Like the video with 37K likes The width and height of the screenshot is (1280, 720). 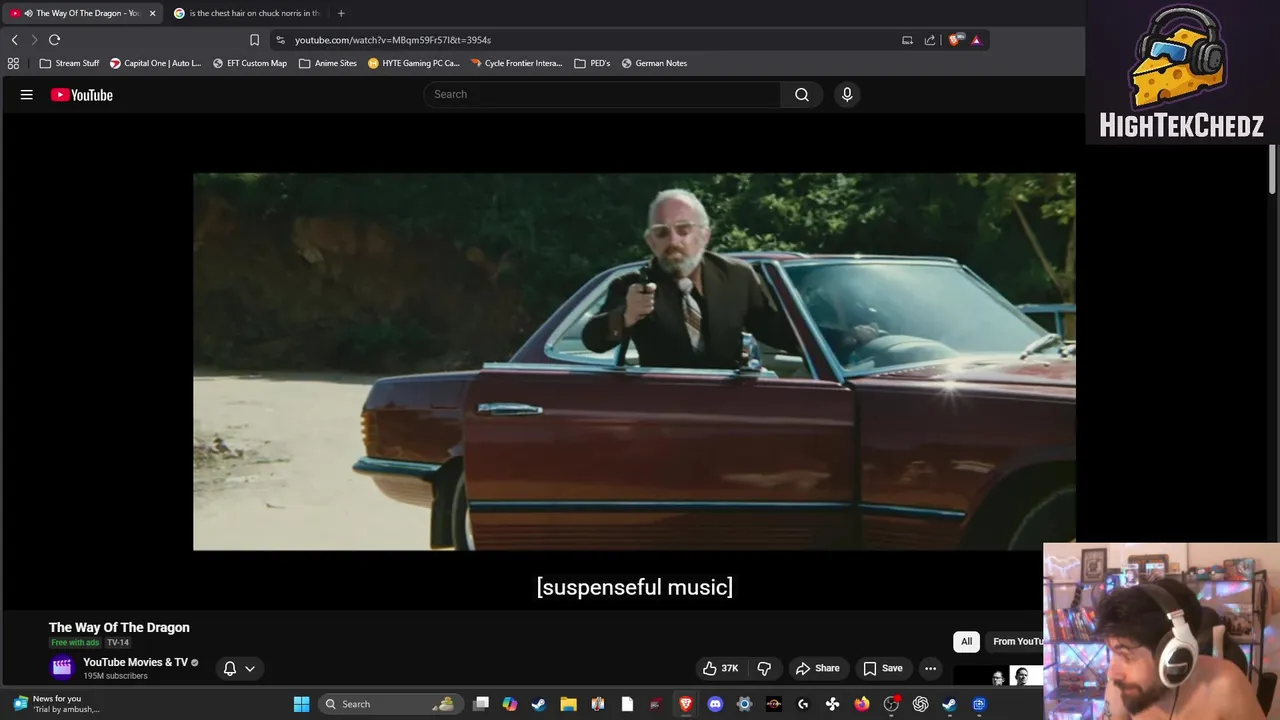tap(720, 668)
